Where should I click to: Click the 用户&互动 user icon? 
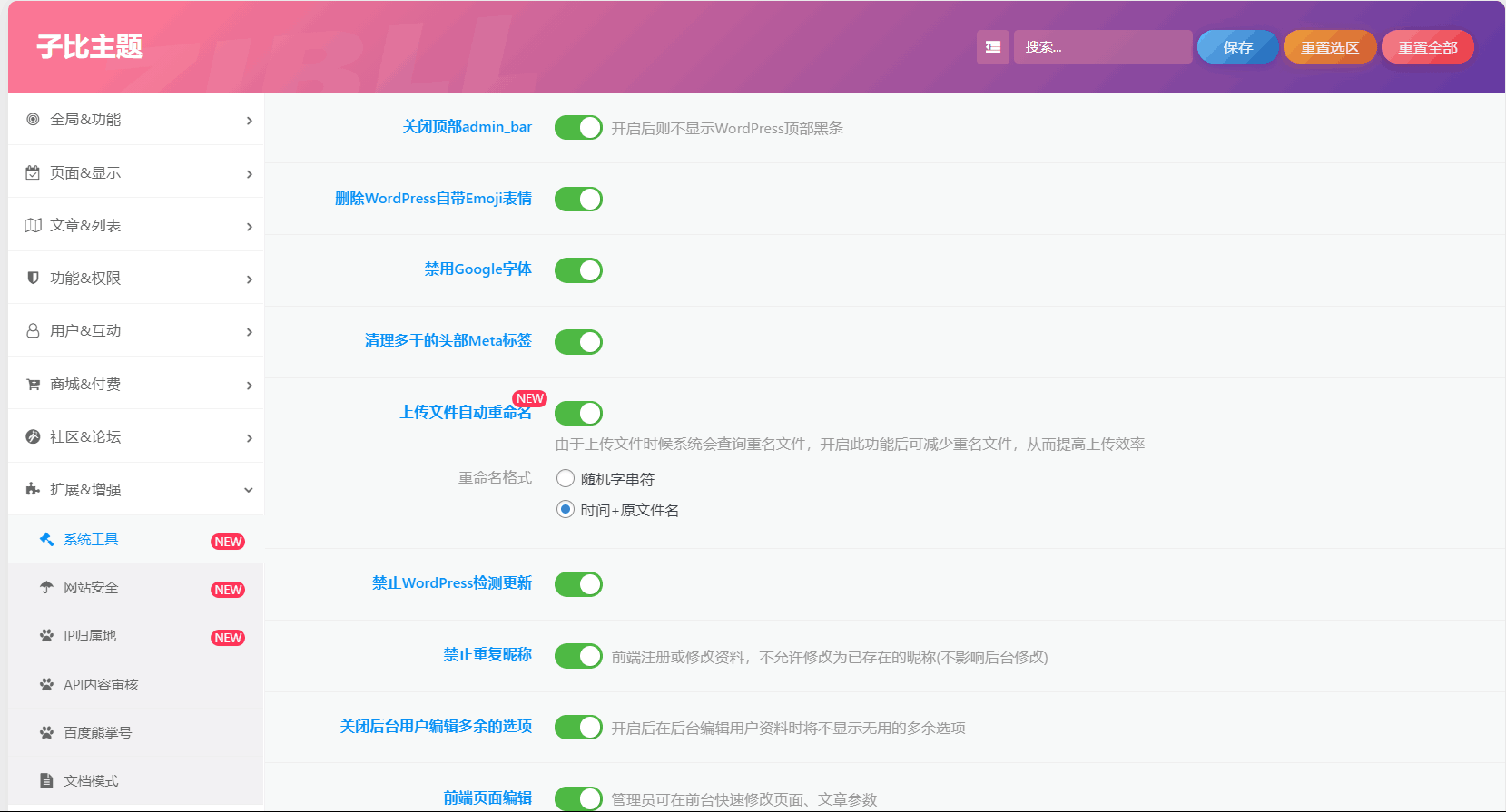click(33, 330)
